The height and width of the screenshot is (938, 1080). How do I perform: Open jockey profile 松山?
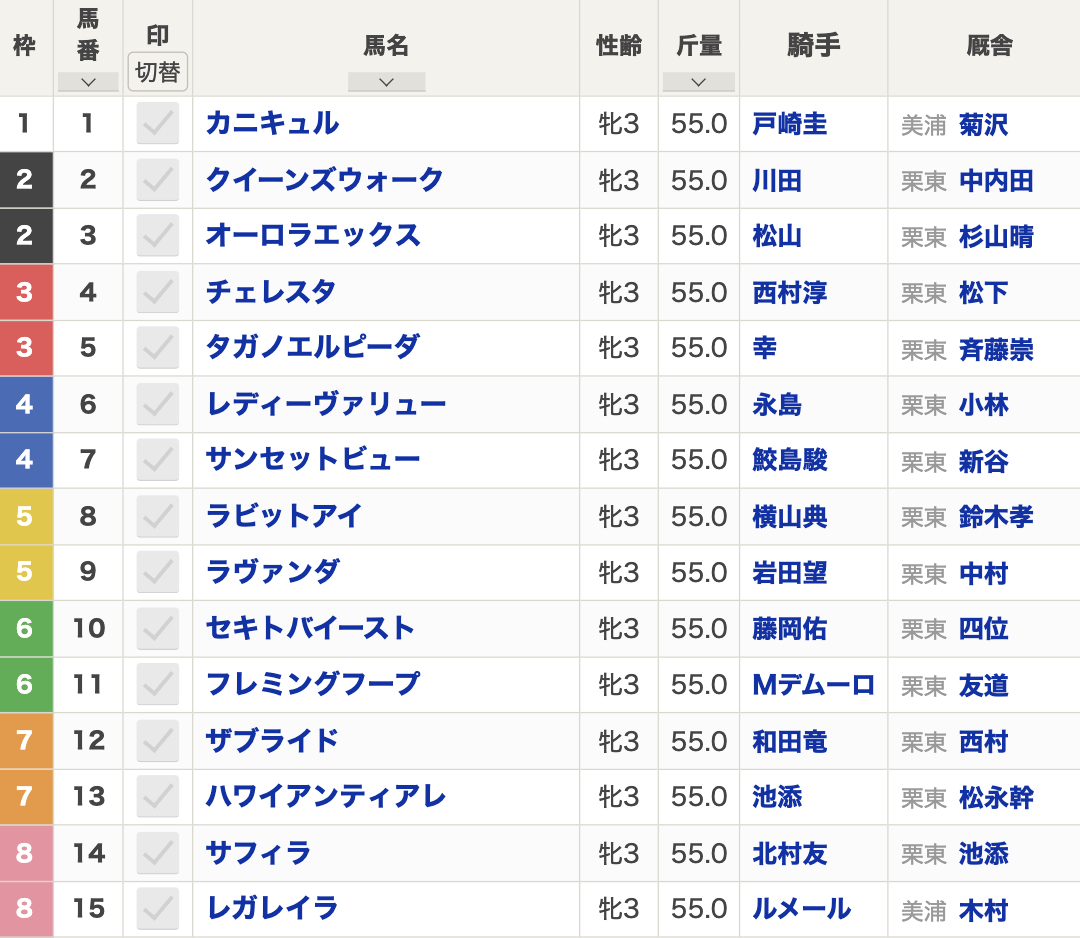[777, 237]
